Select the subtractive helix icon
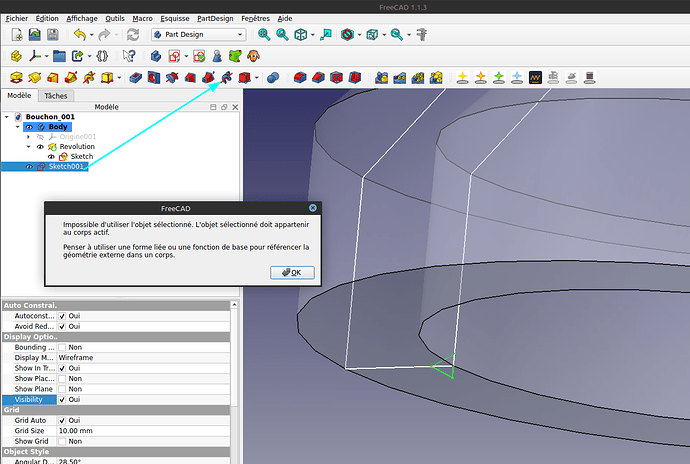 coord(227,78)
